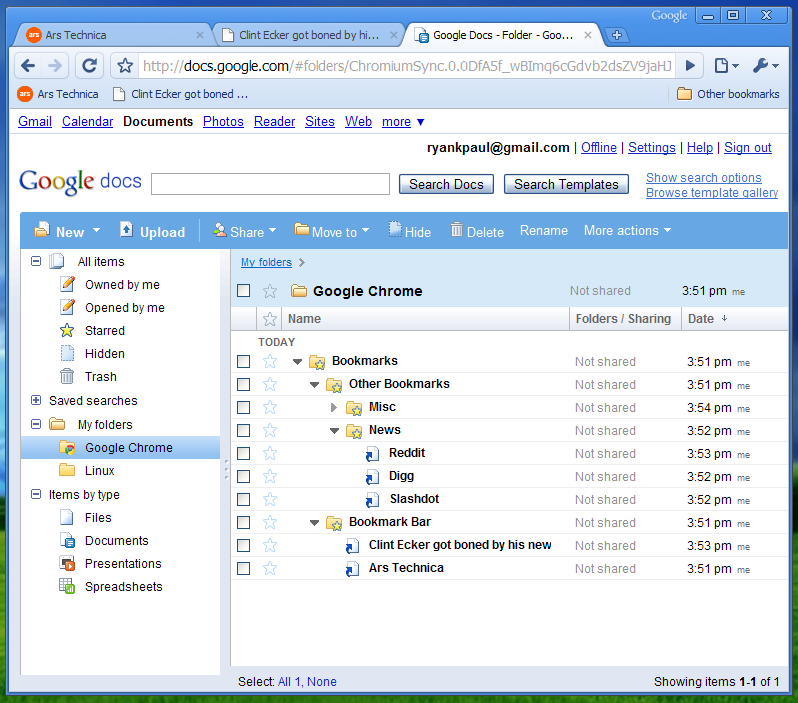Check the Slashdot row checkbox

click(x=244, y=499)
